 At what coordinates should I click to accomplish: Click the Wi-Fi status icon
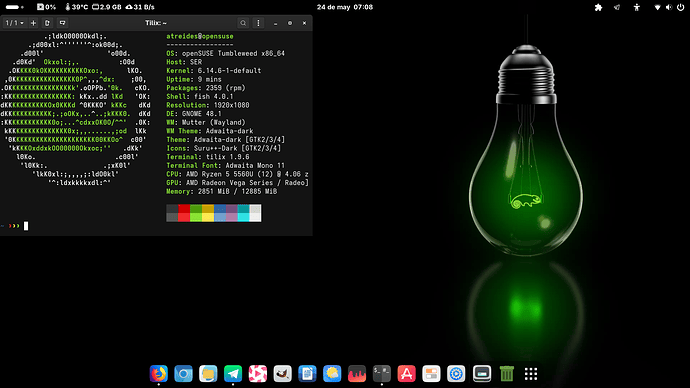[657, 7]
